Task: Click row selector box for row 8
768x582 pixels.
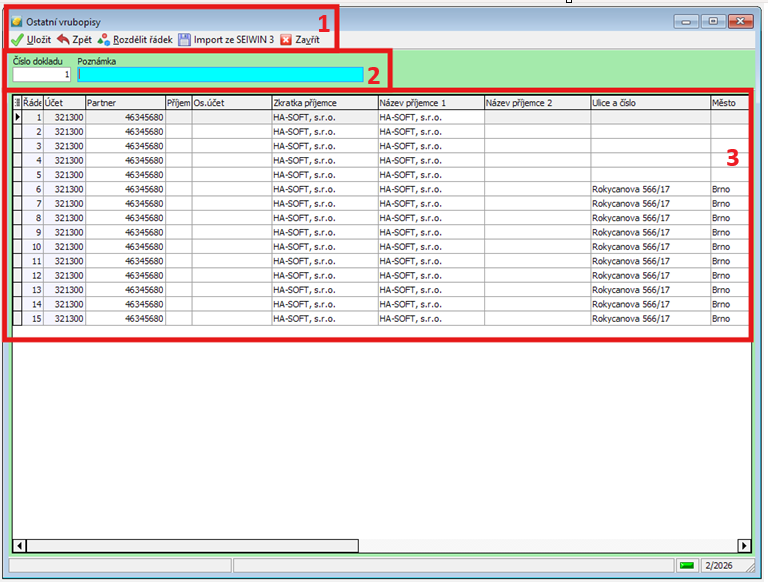Action: tap(17, 218)
